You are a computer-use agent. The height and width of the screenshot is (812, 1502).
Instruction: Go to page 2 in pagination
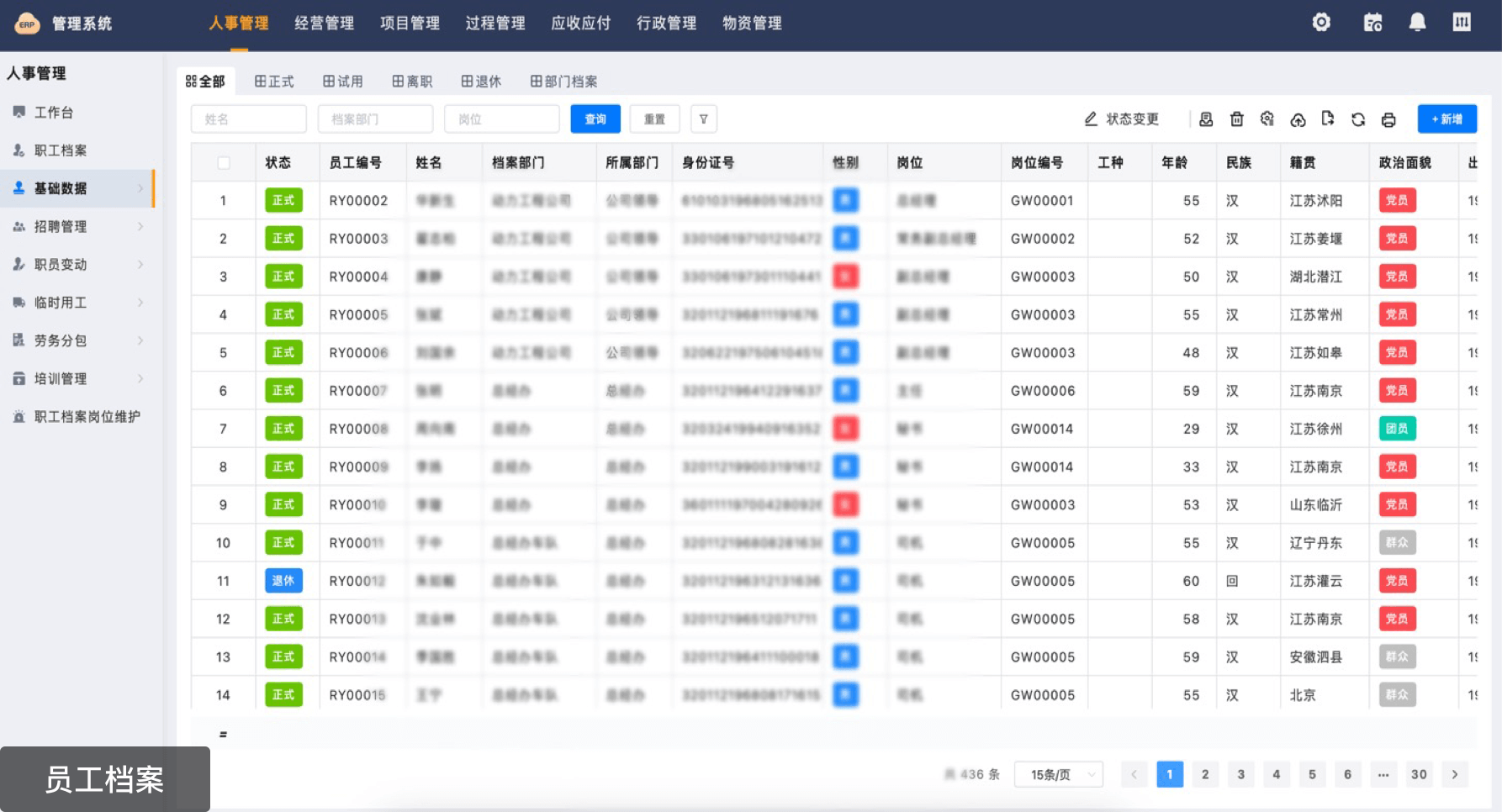tap(1205, 774)
